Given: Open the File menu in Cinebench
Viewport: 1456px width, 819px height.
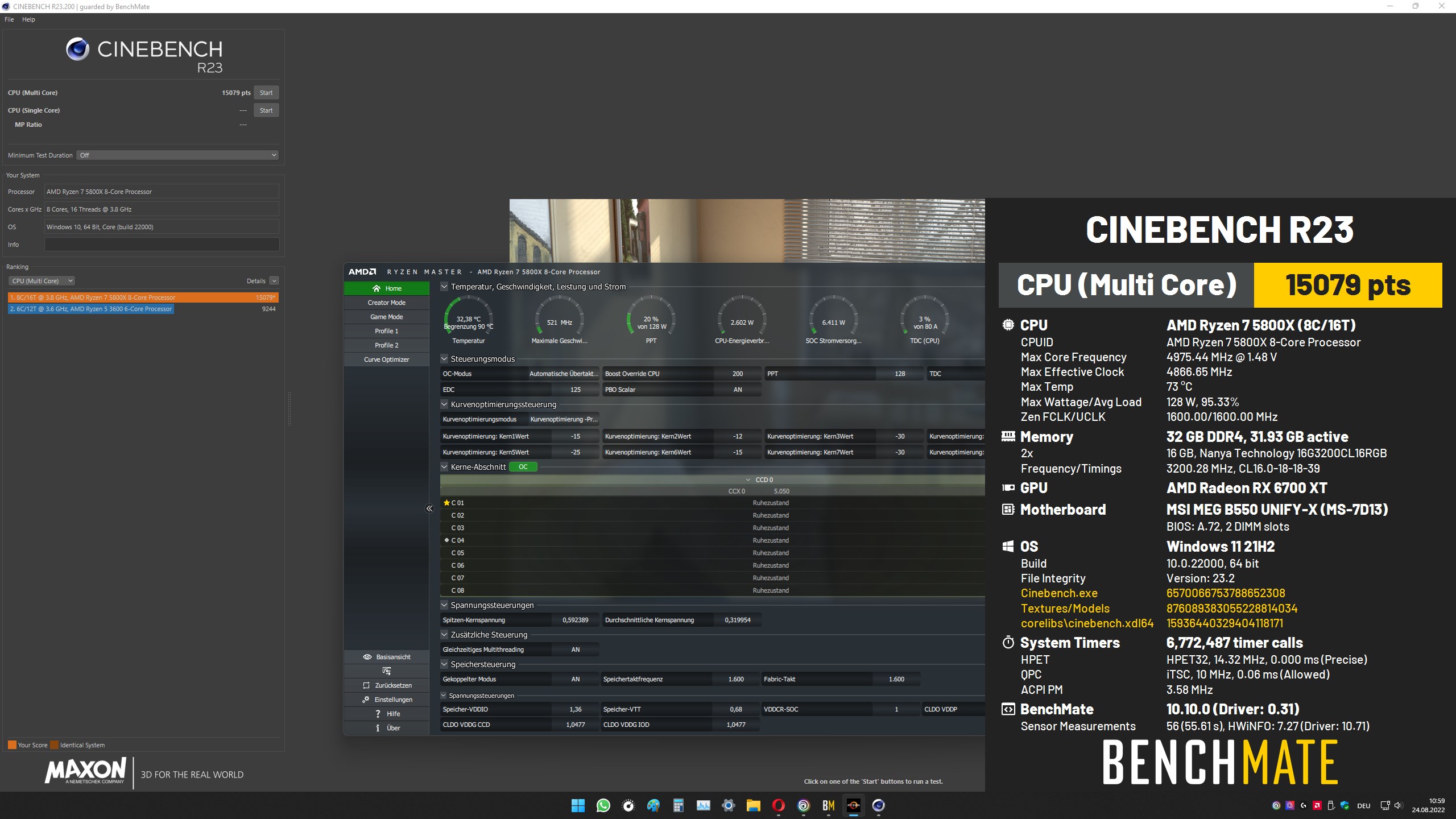Looking at the screenshot, I should 9,19.
